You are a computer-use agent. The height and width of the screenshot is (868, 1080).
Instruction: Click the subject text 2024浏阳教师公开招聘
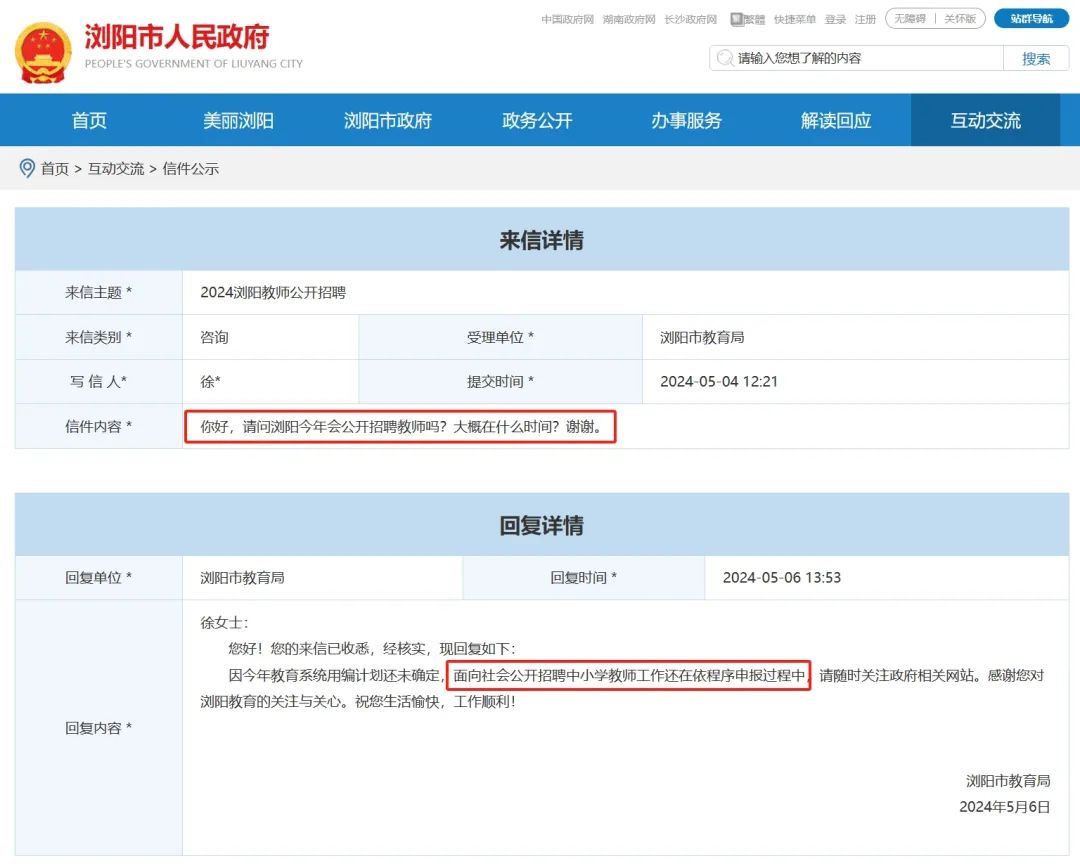(273, 292)
